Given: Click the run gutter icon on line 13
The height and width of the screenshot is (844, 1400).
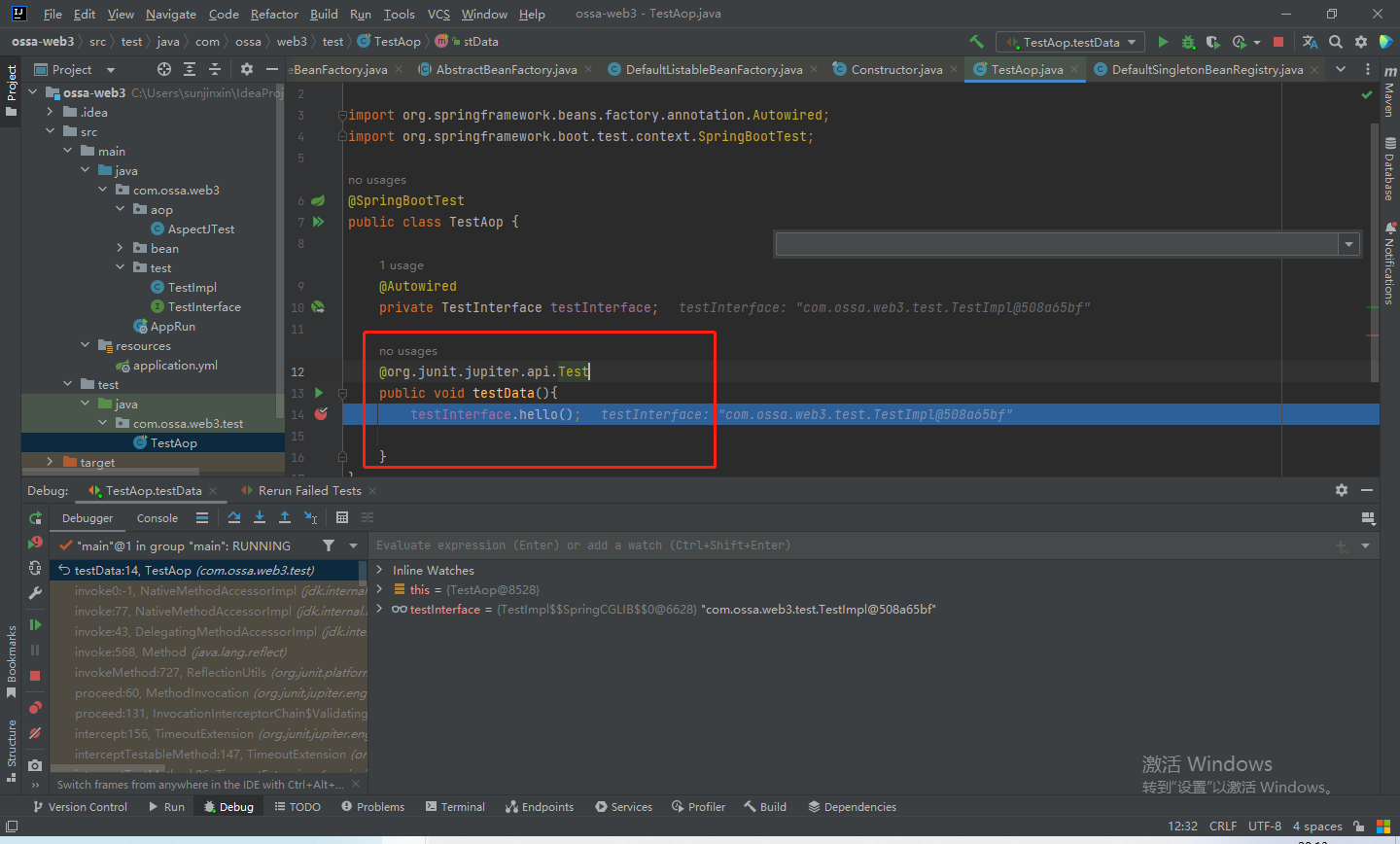Looking at the screenshot, I should click(x=319, y=393).
